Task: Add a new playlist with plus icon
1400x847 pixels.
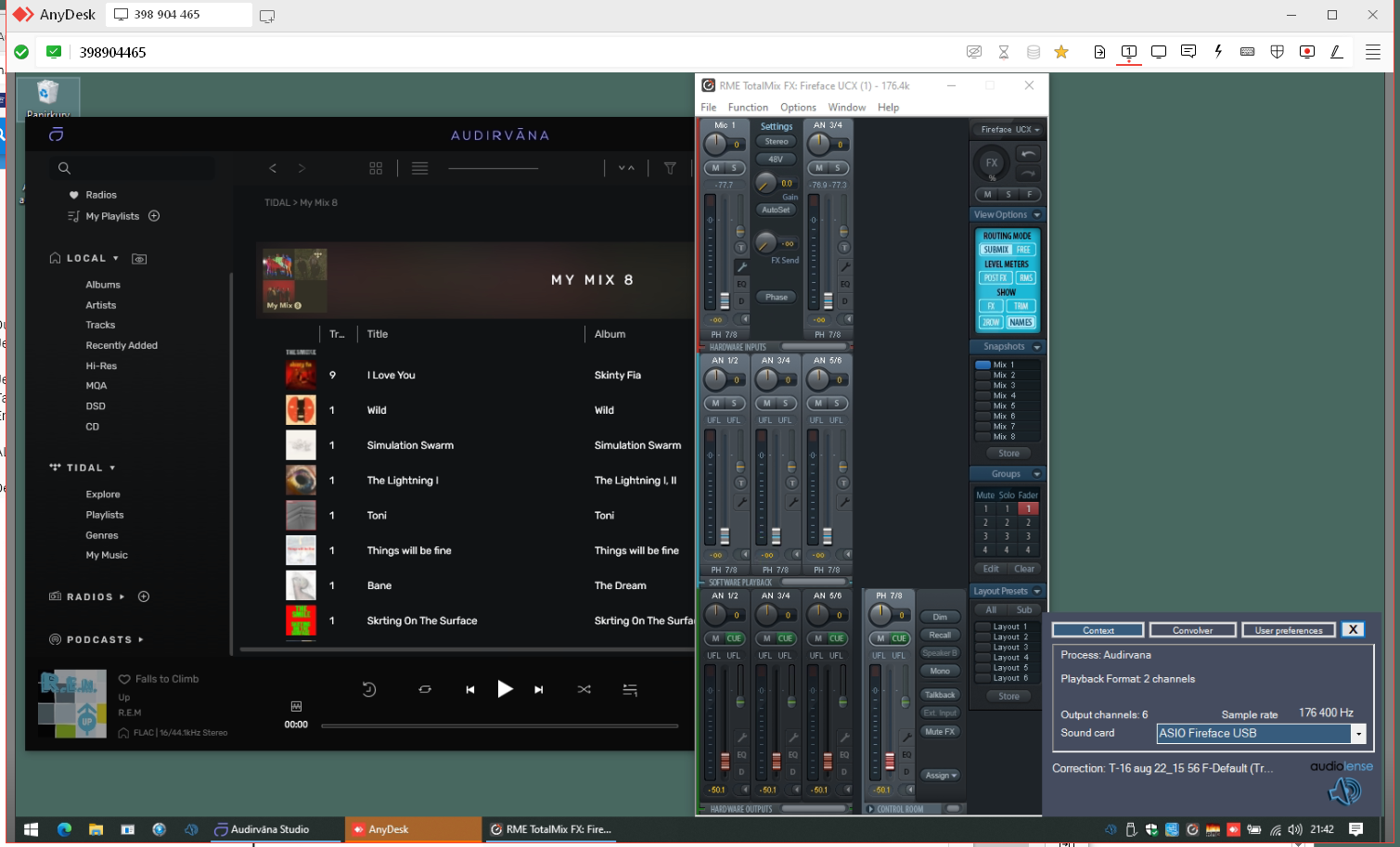Action: [x=154, y=216]
